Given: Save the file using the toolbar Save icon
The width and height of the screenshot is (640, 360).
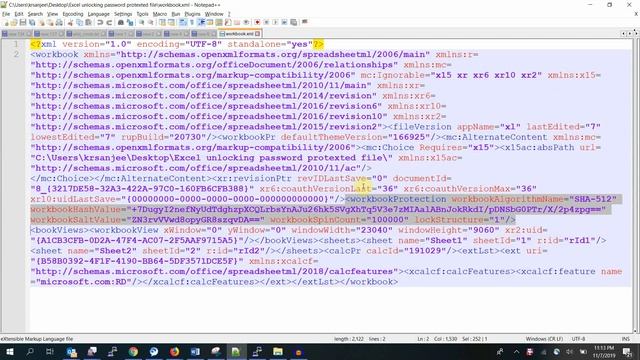Looking at the screenshot, I should click(23, 22).
